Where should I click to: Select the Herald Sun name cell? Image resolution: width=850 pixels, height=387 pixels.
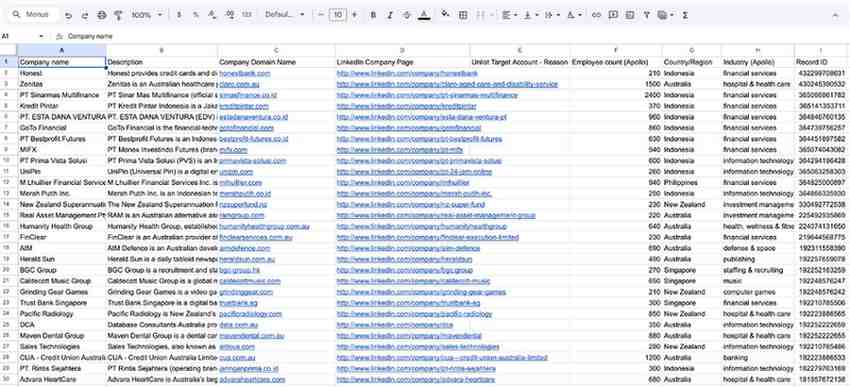(x=61, y=259)
